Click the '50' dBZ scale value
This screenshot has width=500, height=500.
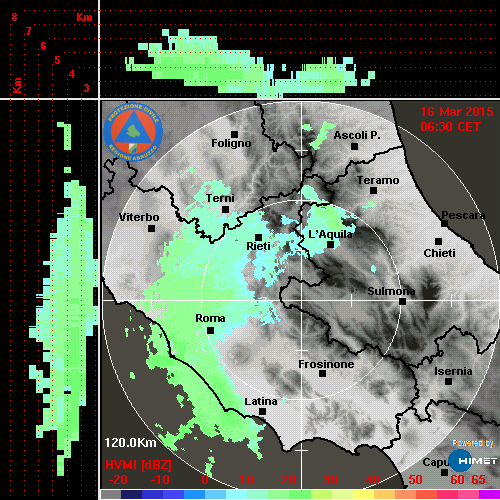click(415, 480)
